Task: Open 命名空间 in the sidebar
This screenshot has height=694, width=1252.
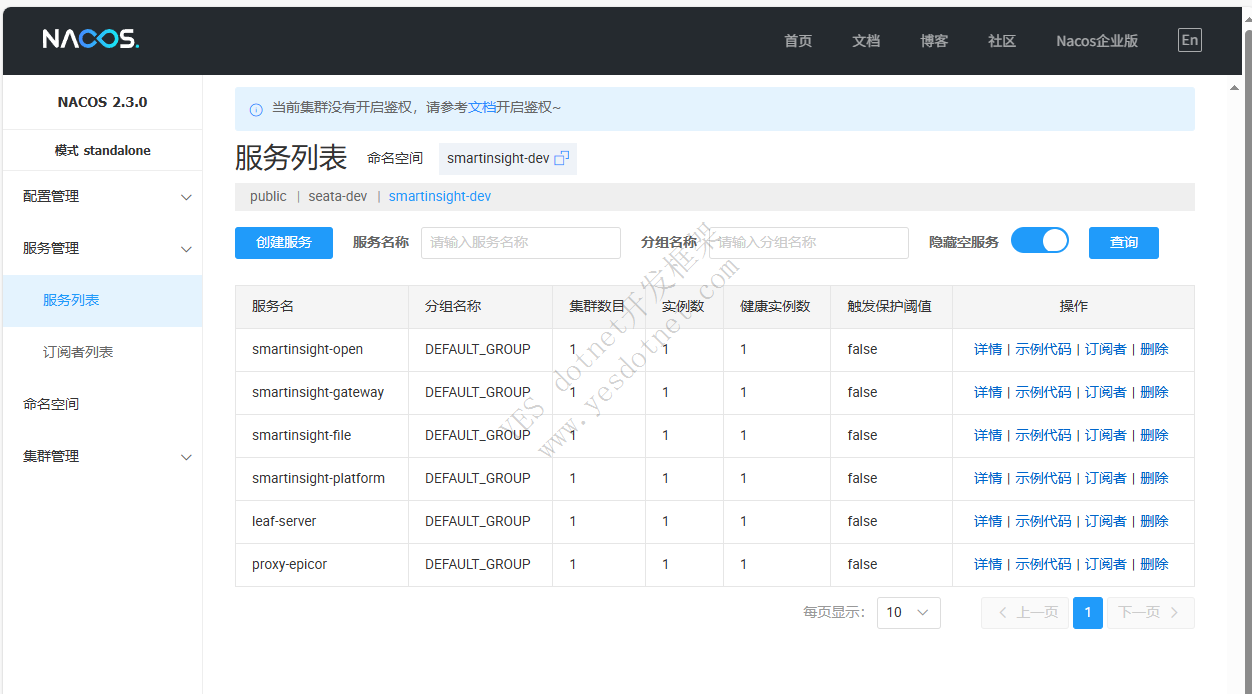Action: (x=102, y=404)
